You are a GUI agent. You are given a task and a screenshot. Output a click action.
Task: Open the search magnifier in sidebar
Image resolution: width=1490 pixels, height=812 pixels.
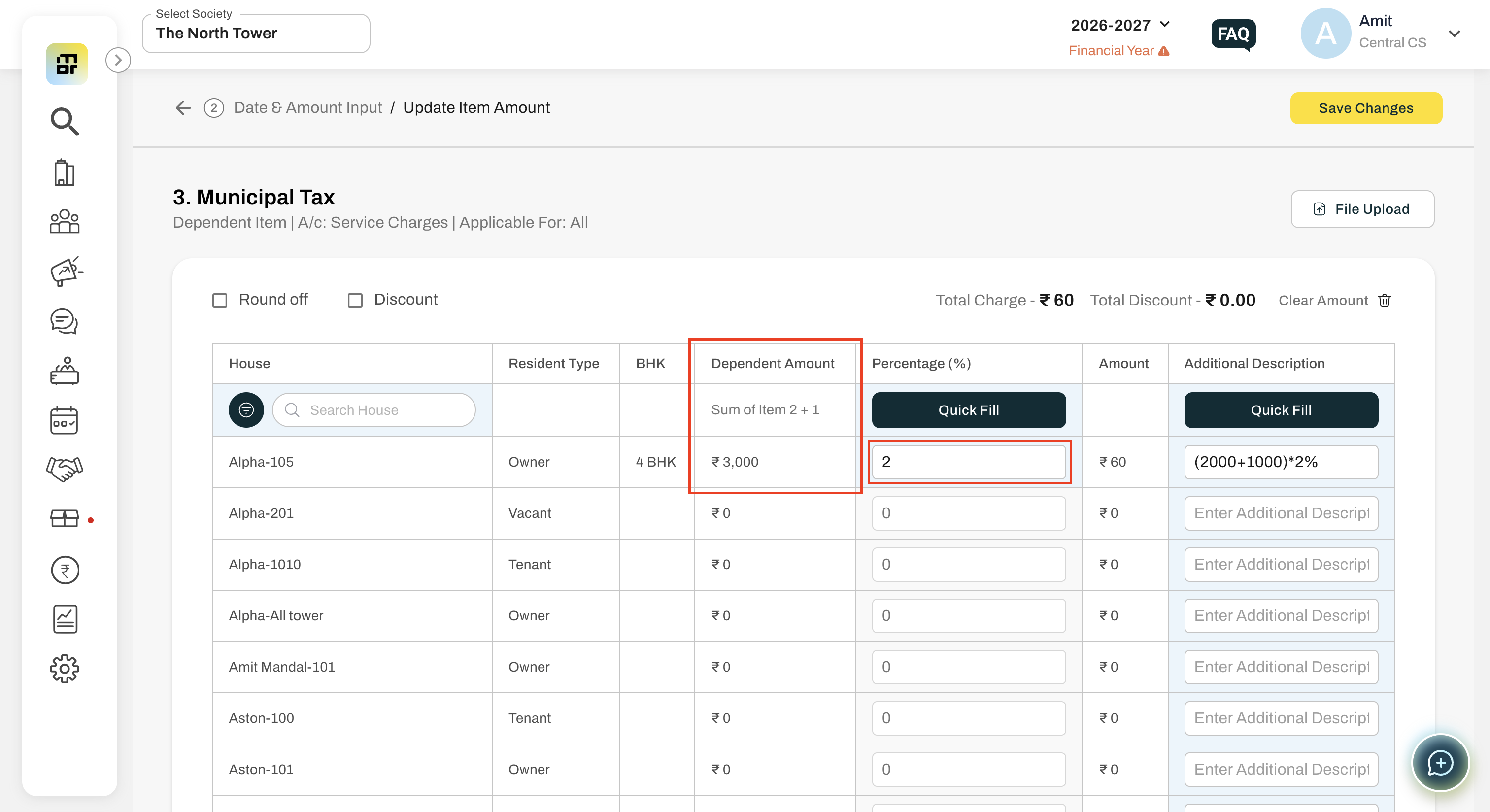click(x=64, y=121)
